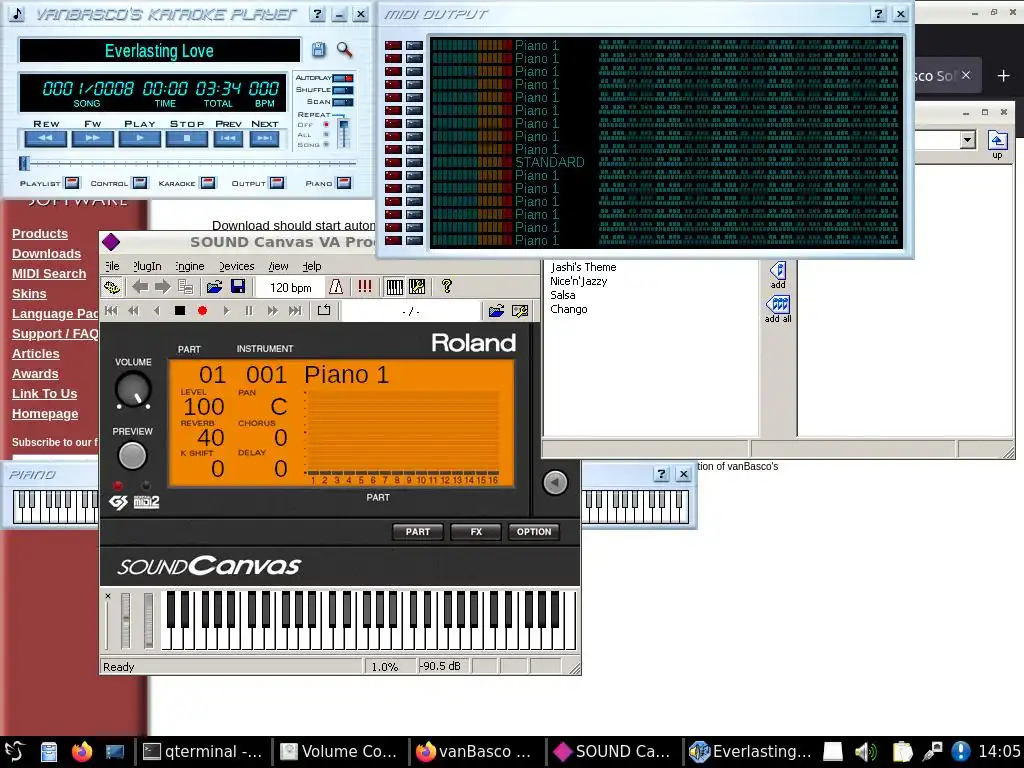
Task: Click the save icon in vanBasco's player
Action: [318, 50]
